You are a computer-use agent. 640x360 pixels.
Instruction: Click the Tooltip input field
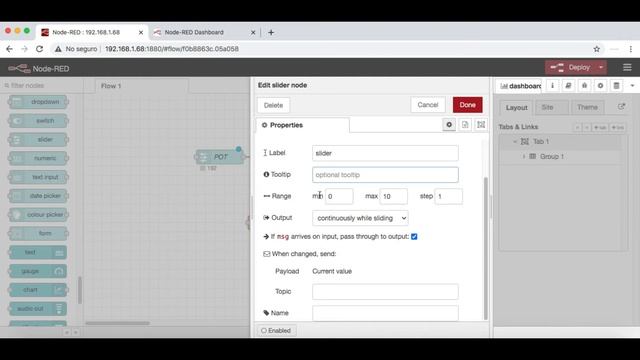coord(385,175)
